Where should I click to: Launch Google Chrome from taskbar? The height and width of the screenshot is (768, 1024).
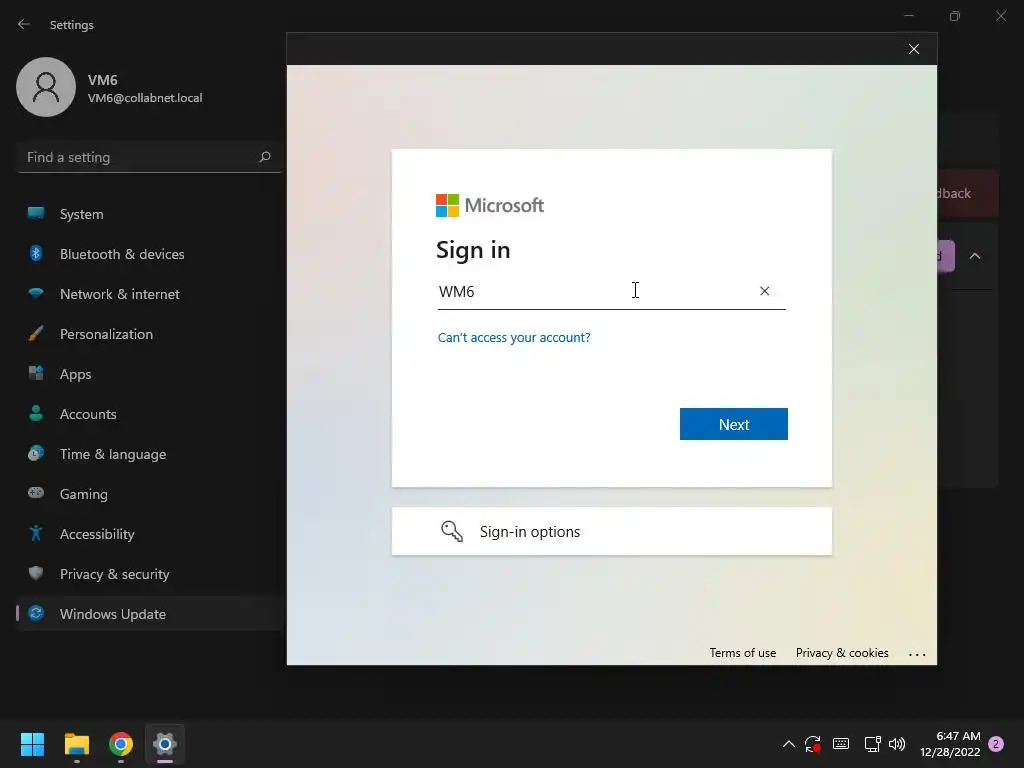coord(121,744)
